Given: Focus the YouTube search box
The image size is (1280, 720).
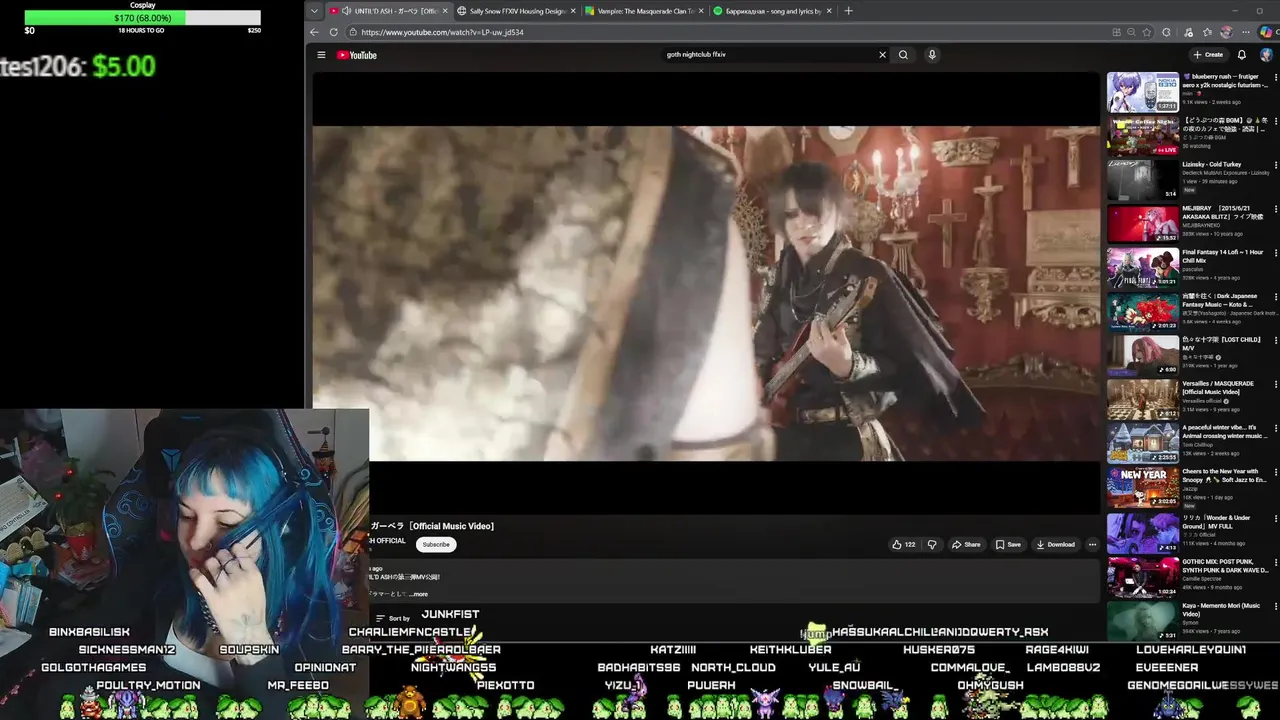Looking at the screenshot, I should pyautogui.click(x=770, y=55).
